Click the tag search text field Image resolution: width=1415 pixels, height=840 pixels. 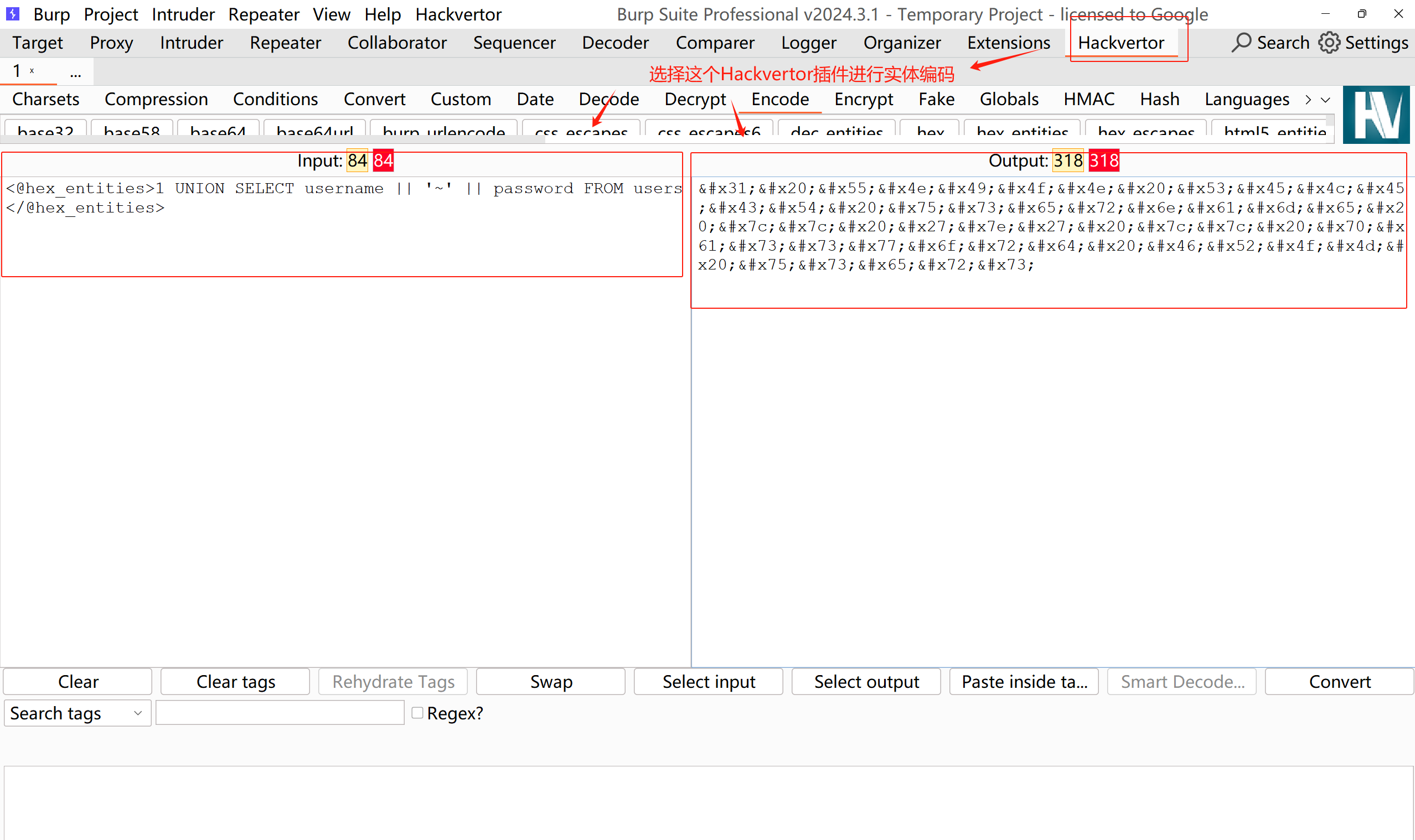pos(280,713)
